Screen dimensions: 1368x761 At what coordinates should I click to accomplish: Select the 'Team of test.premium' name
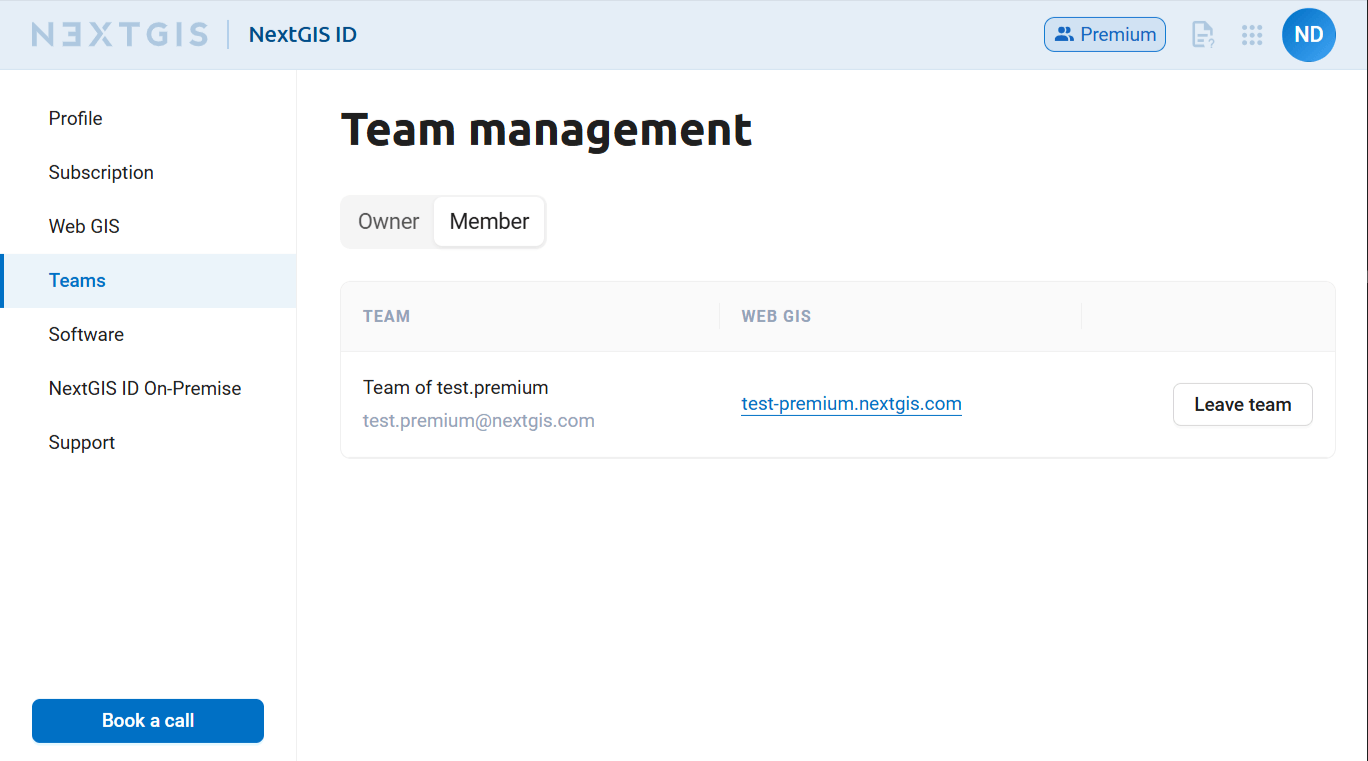click(x=456, y=388)
